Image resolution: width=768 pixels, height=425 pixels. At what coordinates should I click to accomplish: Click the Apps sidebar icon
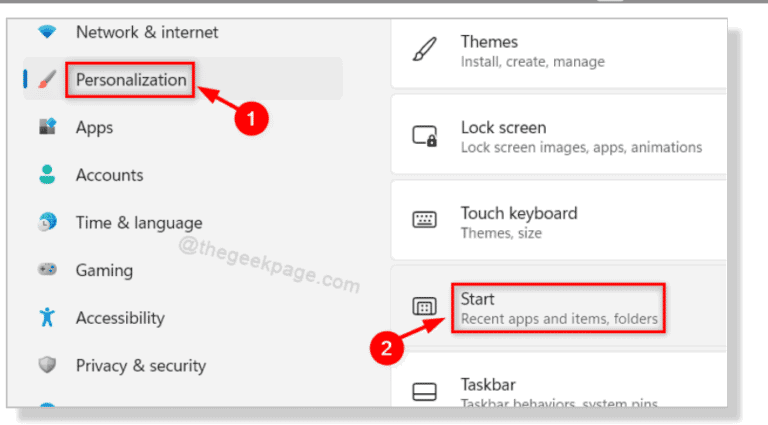click(48, 126)
